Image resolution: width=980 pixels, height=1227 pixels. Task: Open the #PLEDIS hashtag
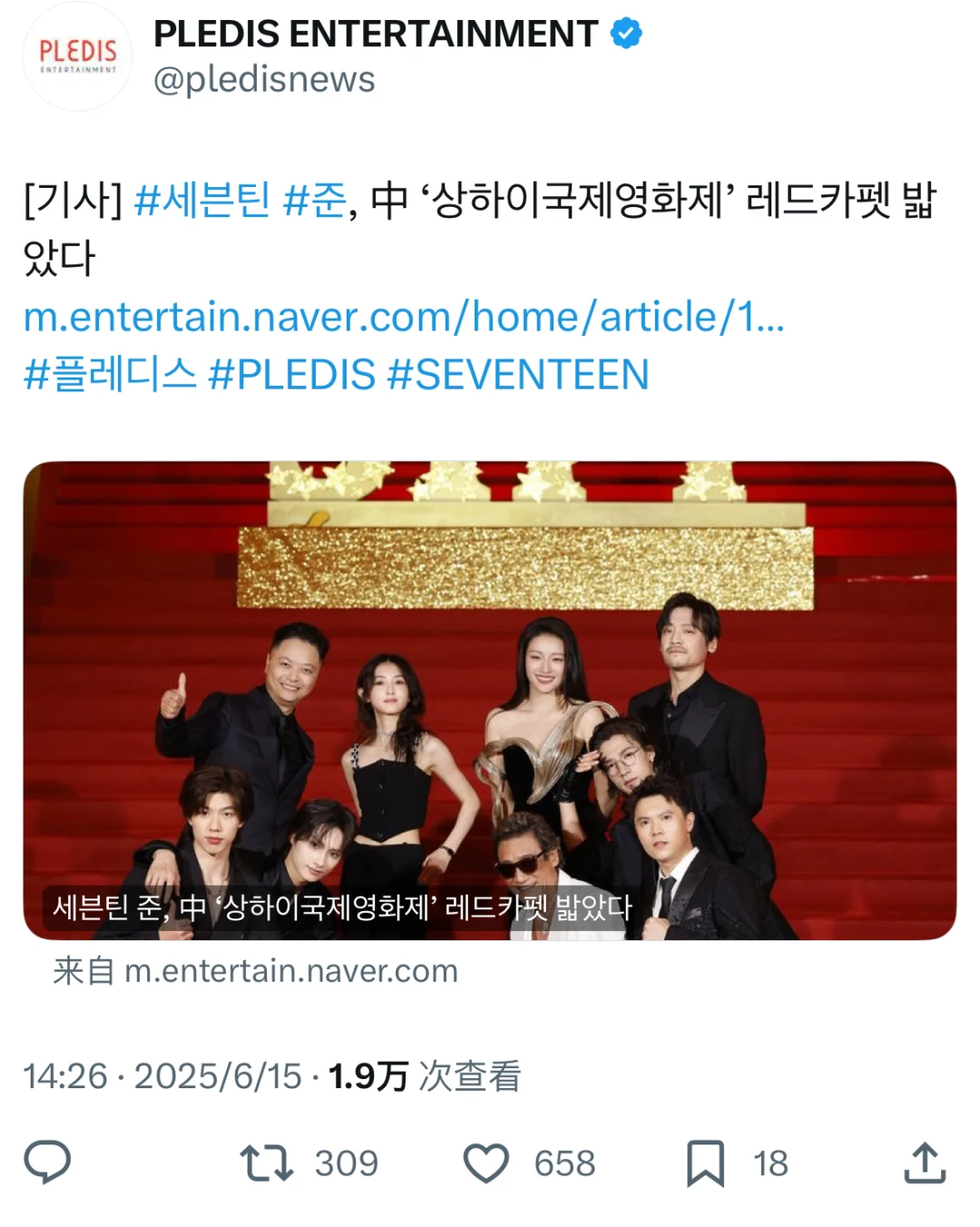pyautogui.click(x=291, y=374)
